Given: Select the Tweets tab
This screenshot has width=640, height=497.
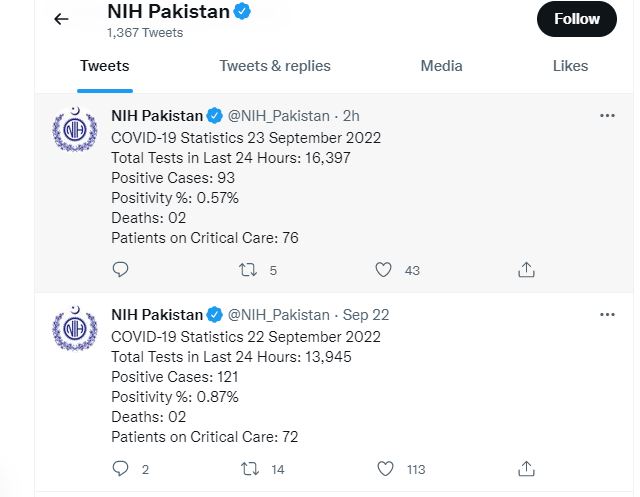Looking at the screenshot, I should 104,66.
